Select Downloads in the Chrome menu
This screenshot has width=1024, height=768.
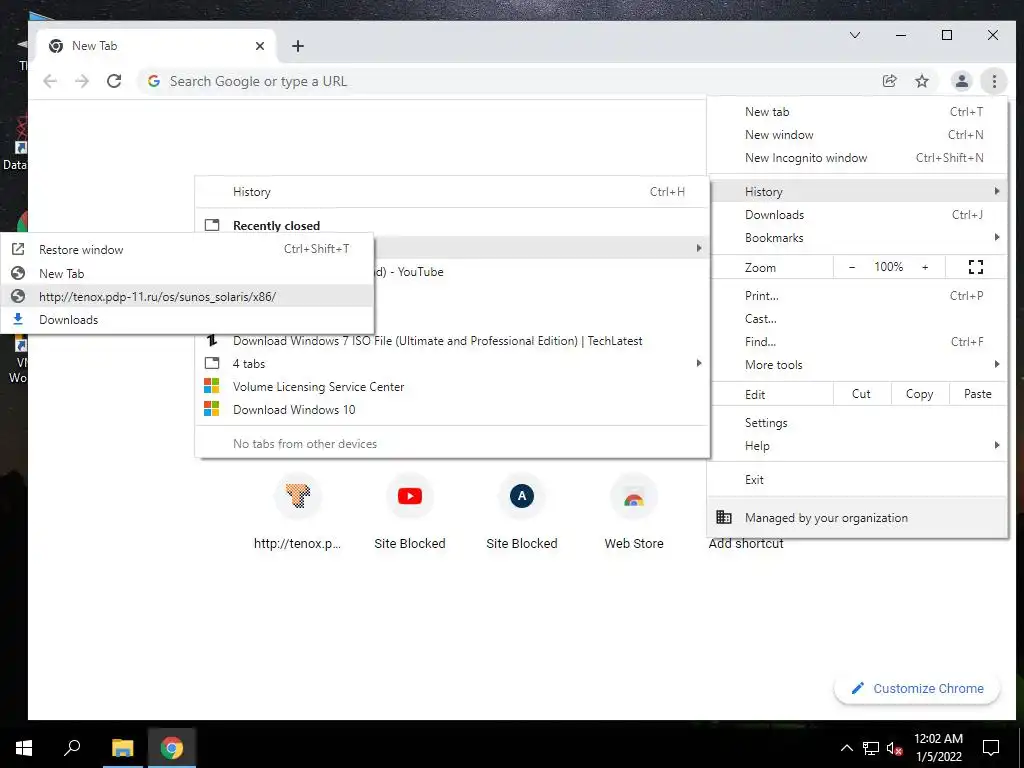click(x=857, y=215)
